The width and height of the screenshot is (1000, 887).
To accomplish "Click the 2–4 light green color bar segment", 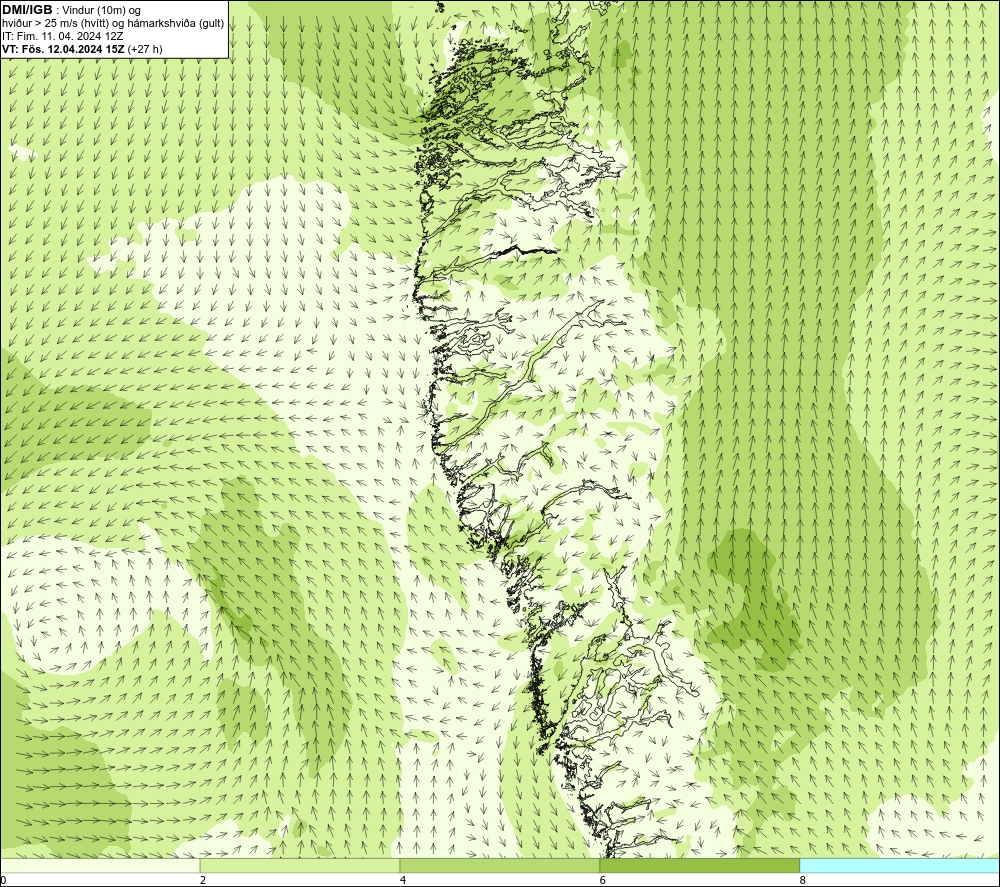I will coord(300,865).
